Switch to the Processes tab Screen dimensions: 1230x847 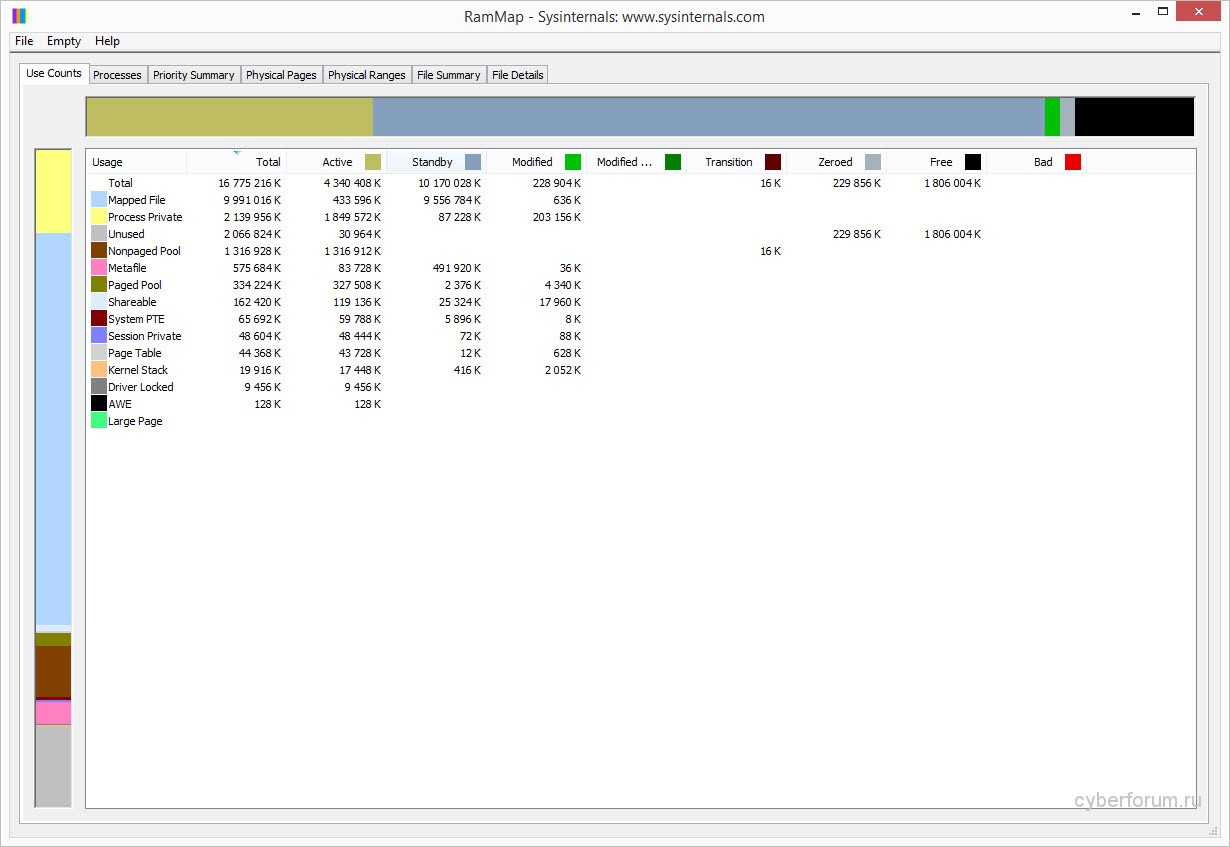click(117, 75)
